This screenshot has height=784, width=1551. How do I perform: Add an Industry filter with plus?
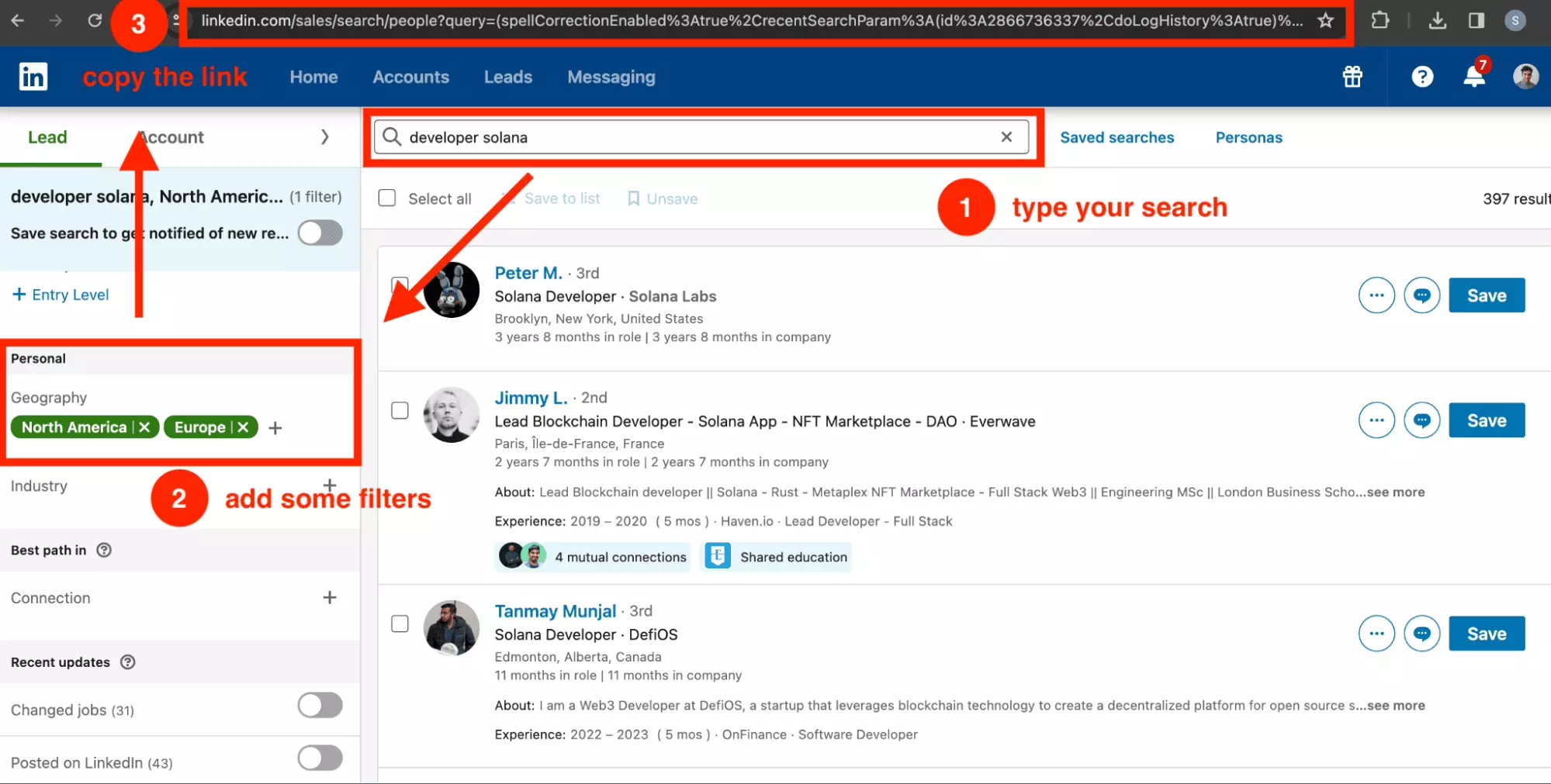pyautogui.click(x=330, y=484)
